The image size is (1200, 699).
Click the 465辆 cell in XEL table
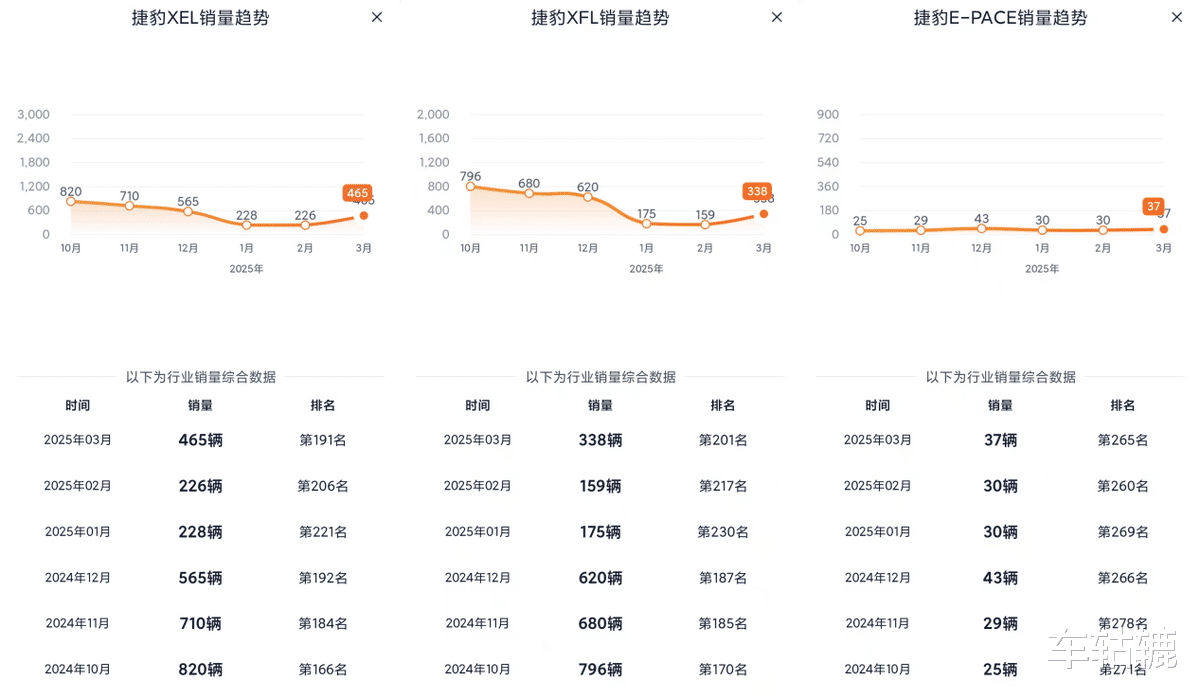[200, 440]
